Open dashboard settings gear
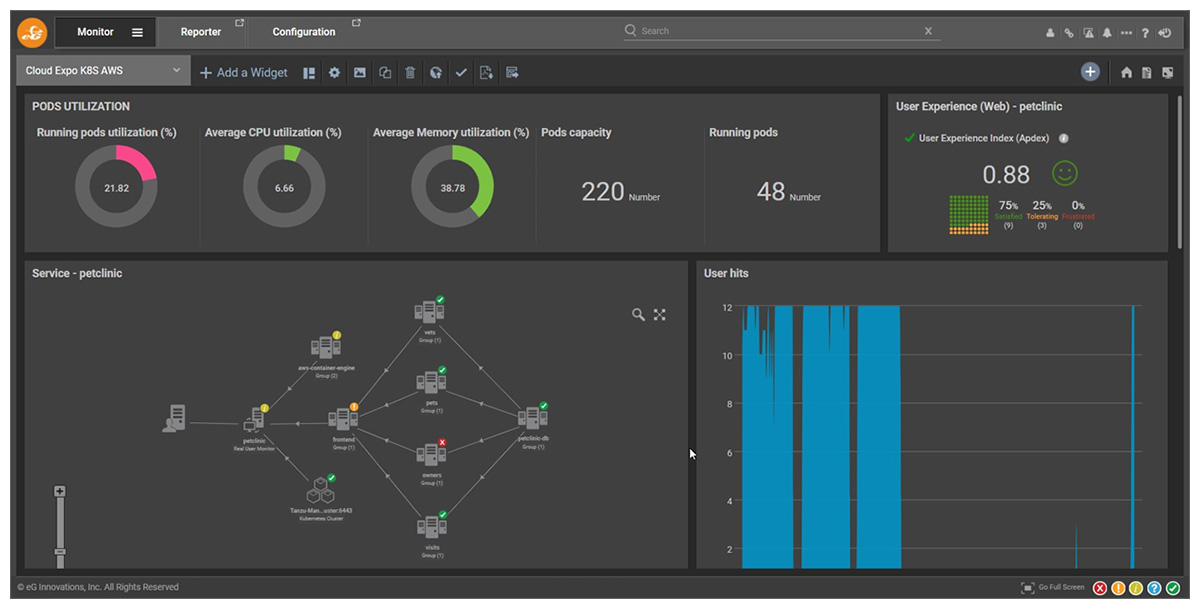This screenshot has height=609, width=1200. point(335,72)
